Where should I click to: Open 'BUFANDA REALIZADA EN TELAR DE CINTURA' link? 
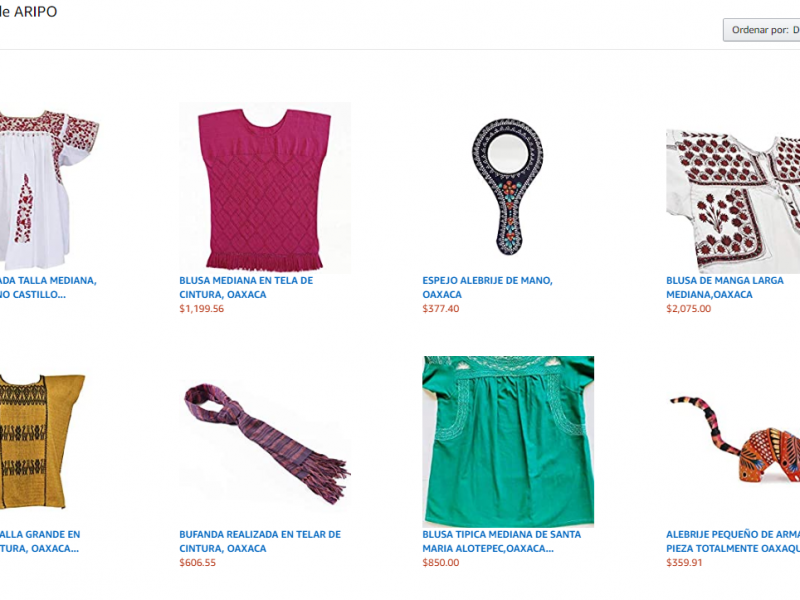[x=260, y=541]
